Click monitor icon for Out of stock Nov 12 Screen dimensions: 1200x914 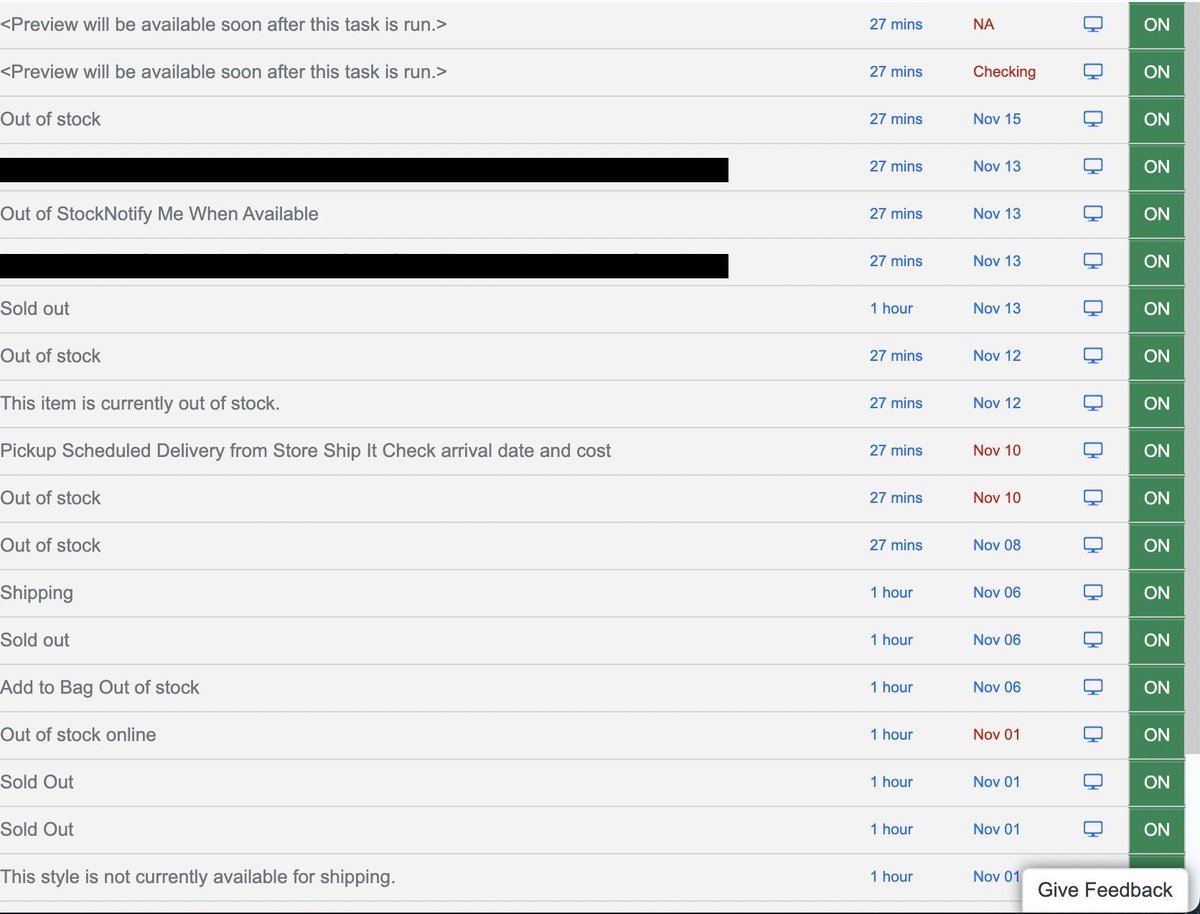click(x=1093, y=355)
